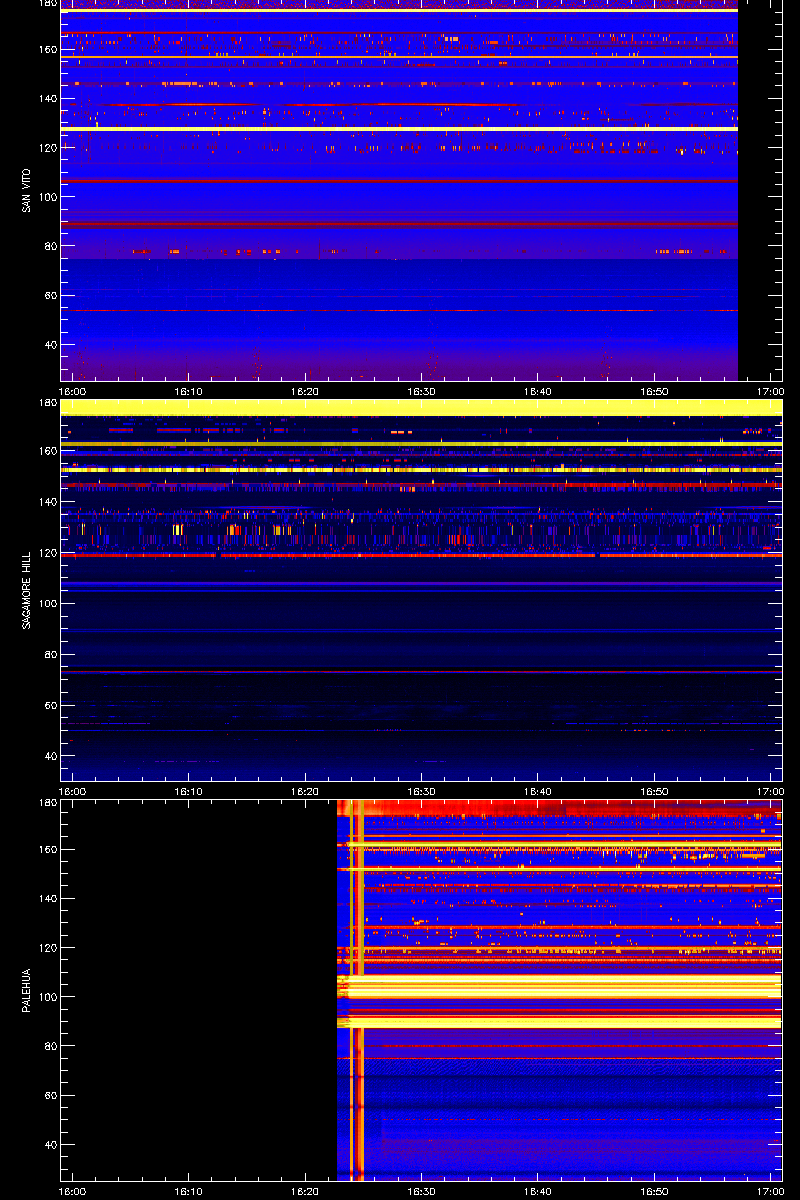The image size is (800, 1200).
Task: Click Palehua frequency label 140
Action: pyautogui.click(x=47, y=898)
